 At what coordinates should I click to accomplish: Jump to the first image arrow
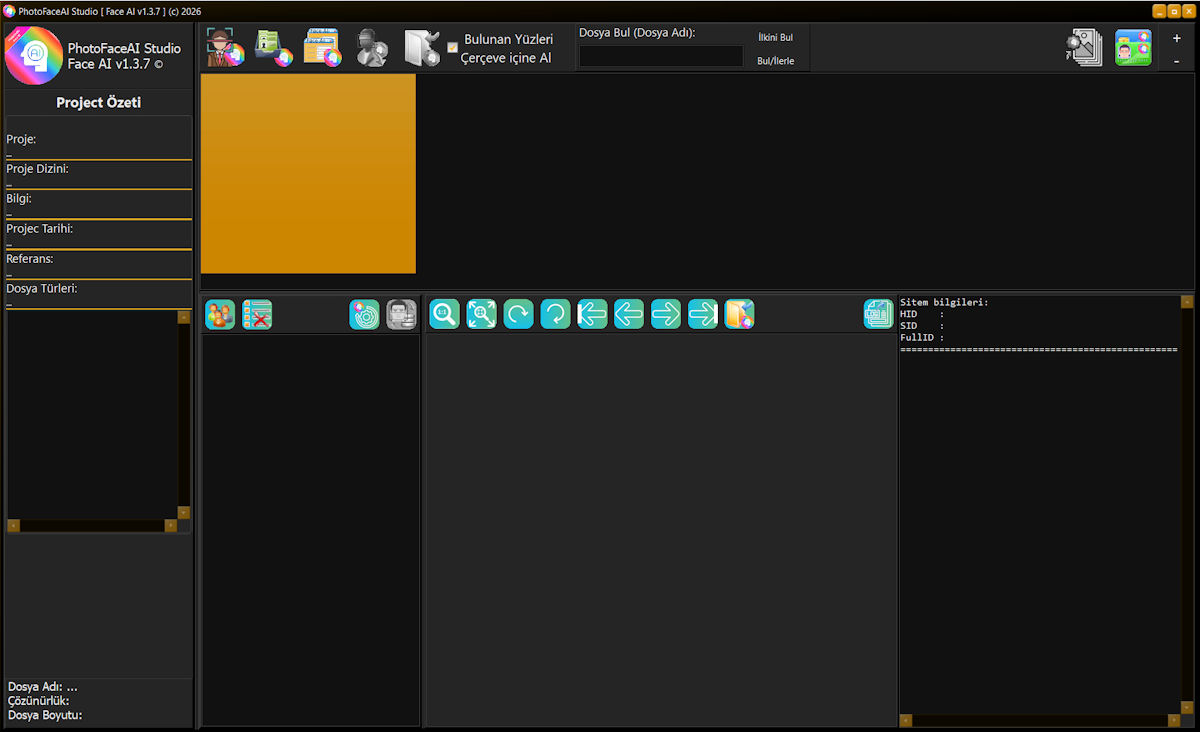coord(592,314)
